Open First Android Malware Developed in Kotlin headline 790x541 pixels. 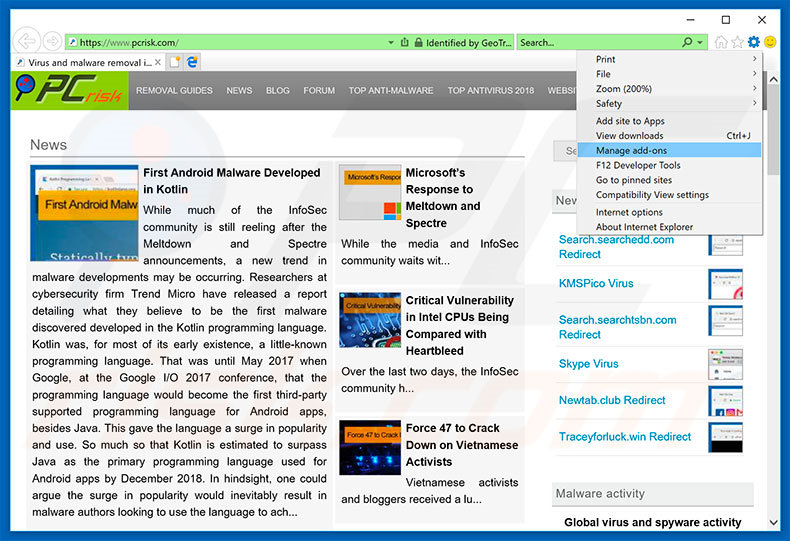click(x=232, y=181)
